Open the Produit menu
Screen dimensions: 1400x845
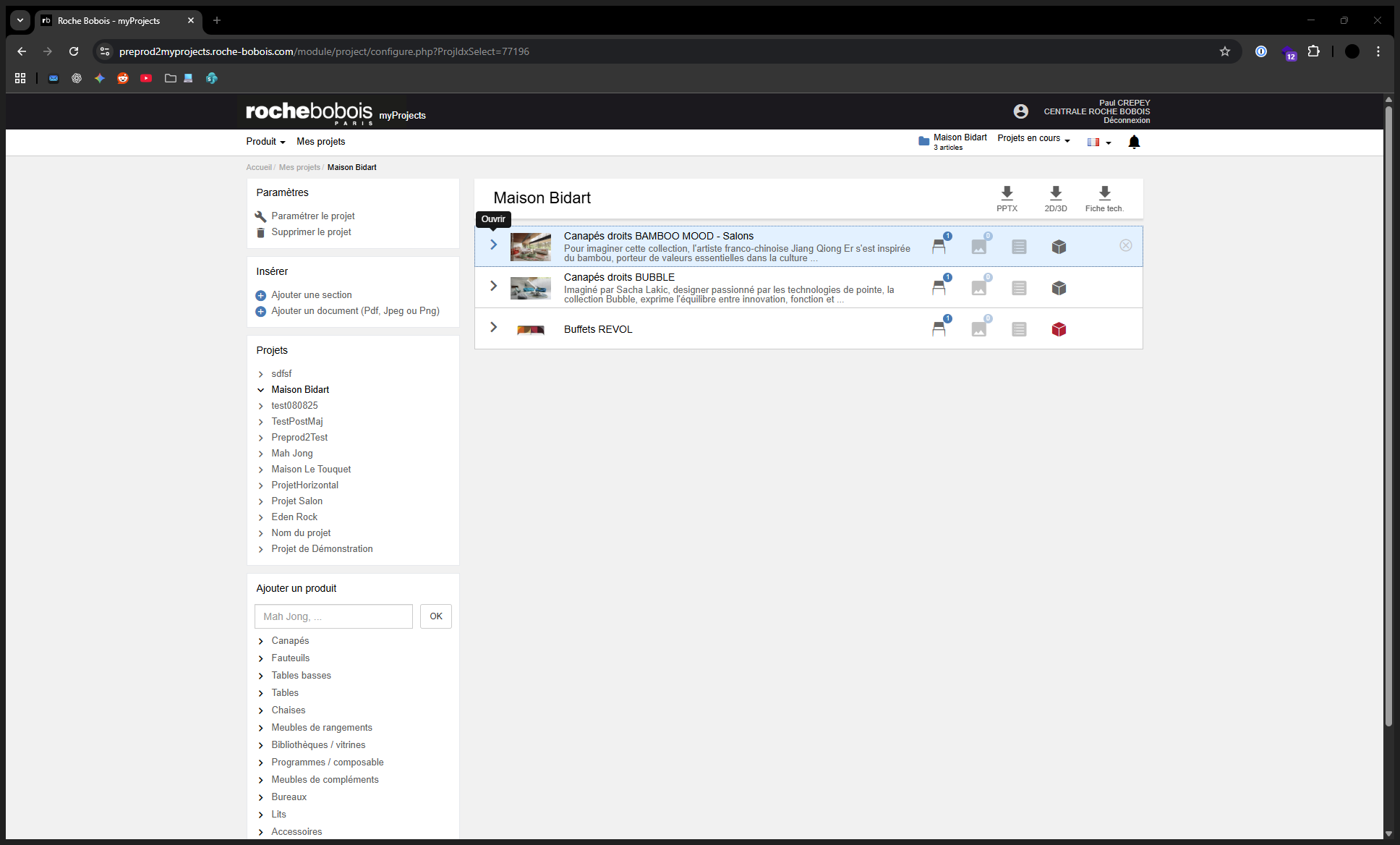pyautogui.click(x=265, y=142)
